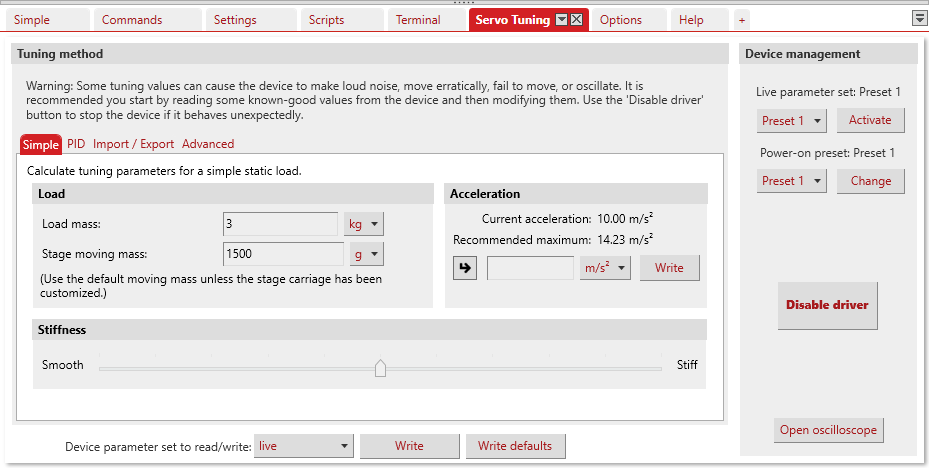Click the Stiffness slider thumb
Viewport: 929px width, 468px height.
[x=380, y=367]
